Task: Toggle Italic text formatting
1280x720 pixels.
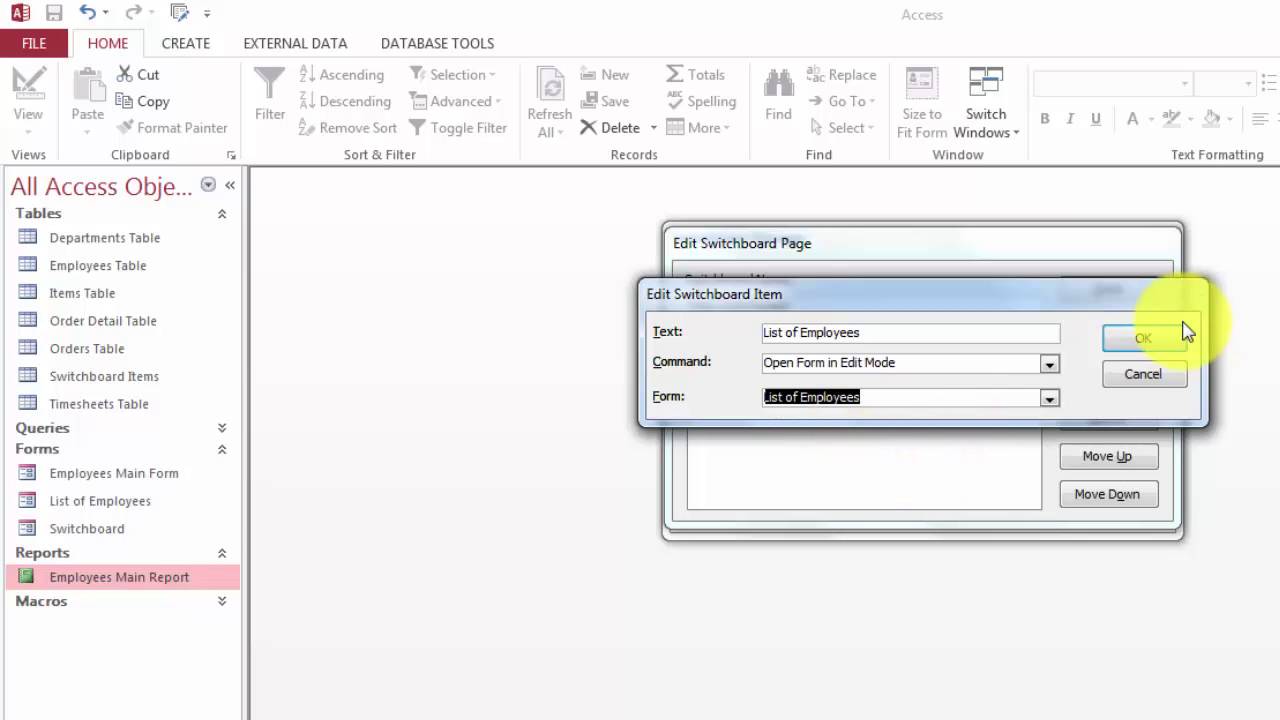Action: pyautogui.click(x=1070, y=118)
